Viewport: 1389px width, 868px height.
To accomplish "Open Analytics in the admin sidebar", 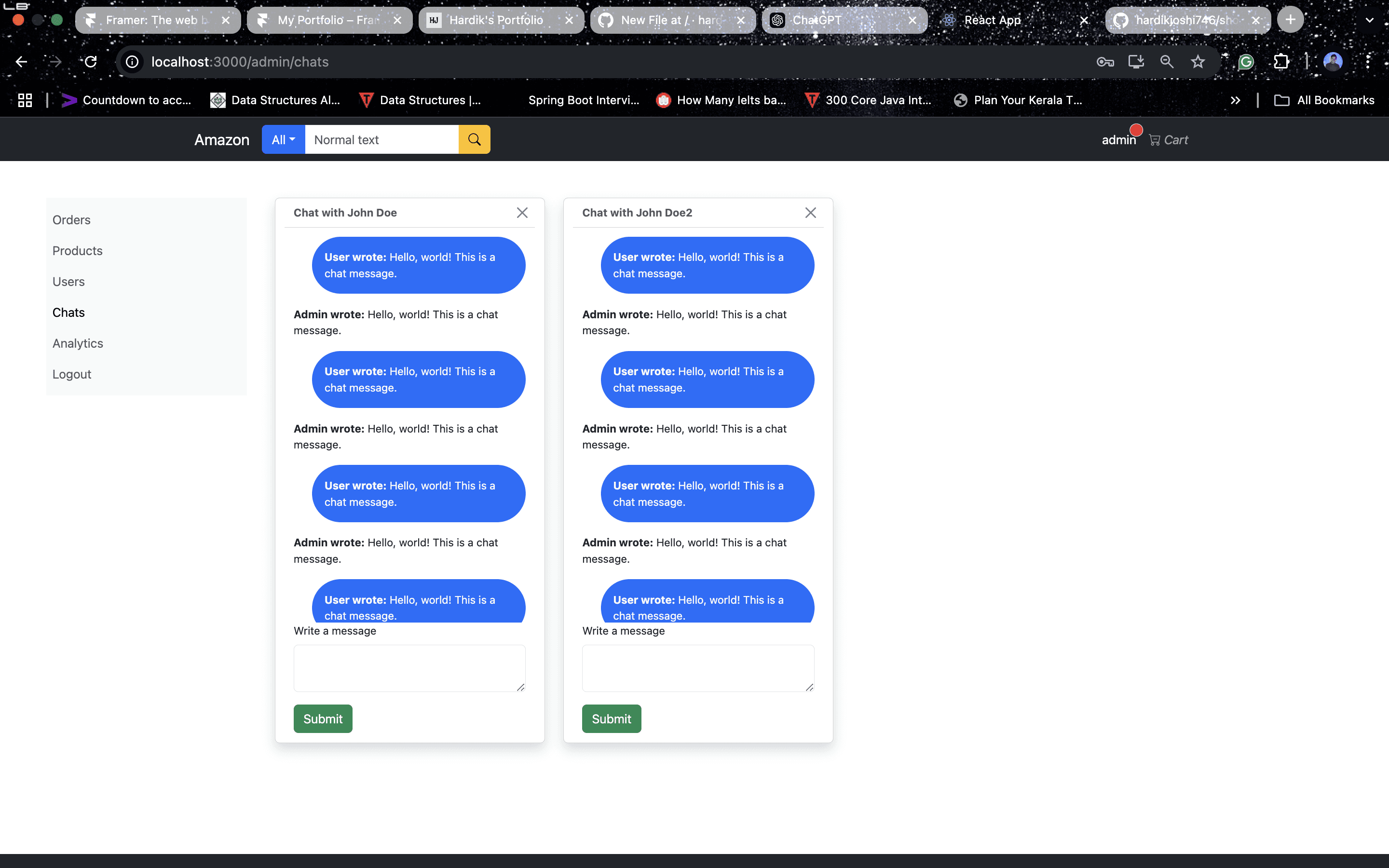I will [78, 343].
